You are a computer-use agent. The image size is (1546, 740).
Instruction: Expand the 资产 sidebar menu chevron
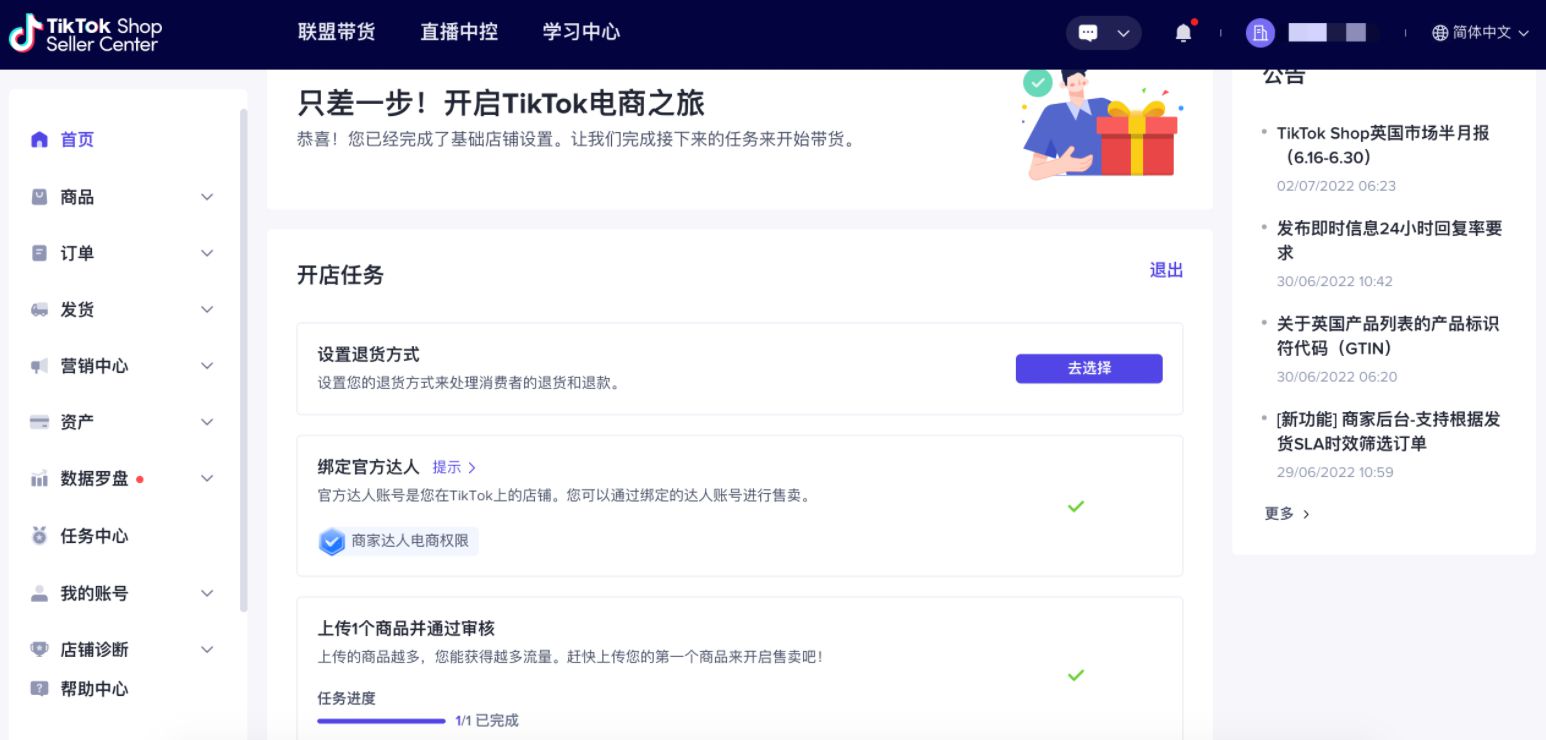click(x=207, y=422)
